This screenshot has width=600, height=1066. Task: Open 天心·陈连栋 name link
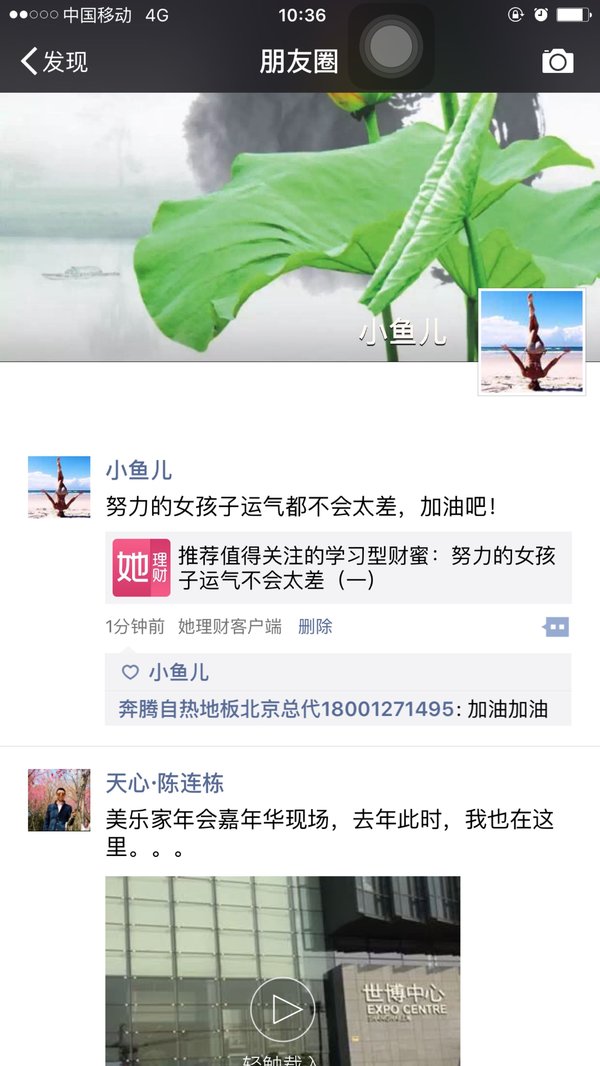(164, 783)
